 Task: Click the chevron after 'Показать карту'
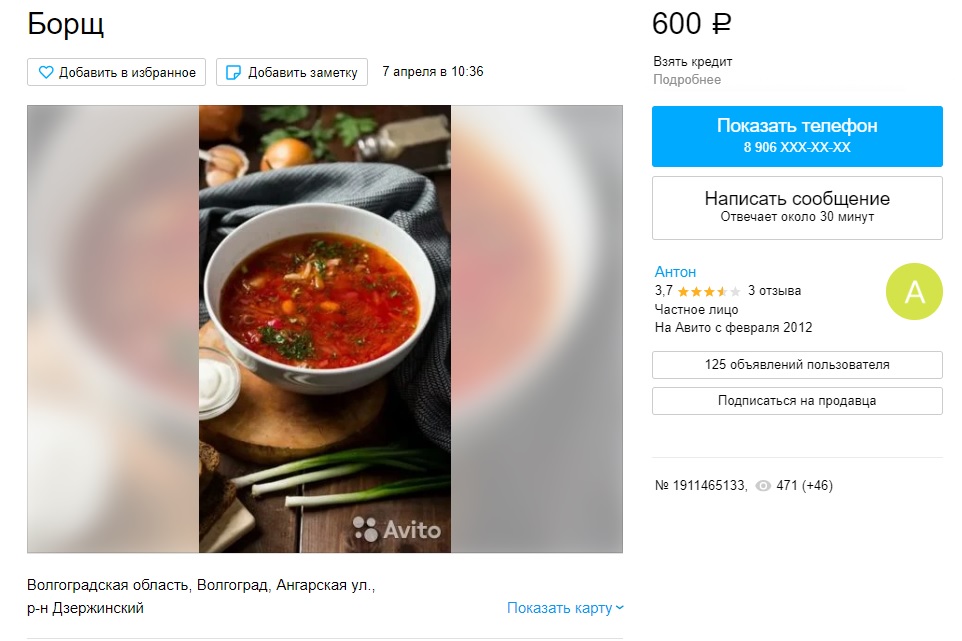pyautogui.click(x=620, y=607)
